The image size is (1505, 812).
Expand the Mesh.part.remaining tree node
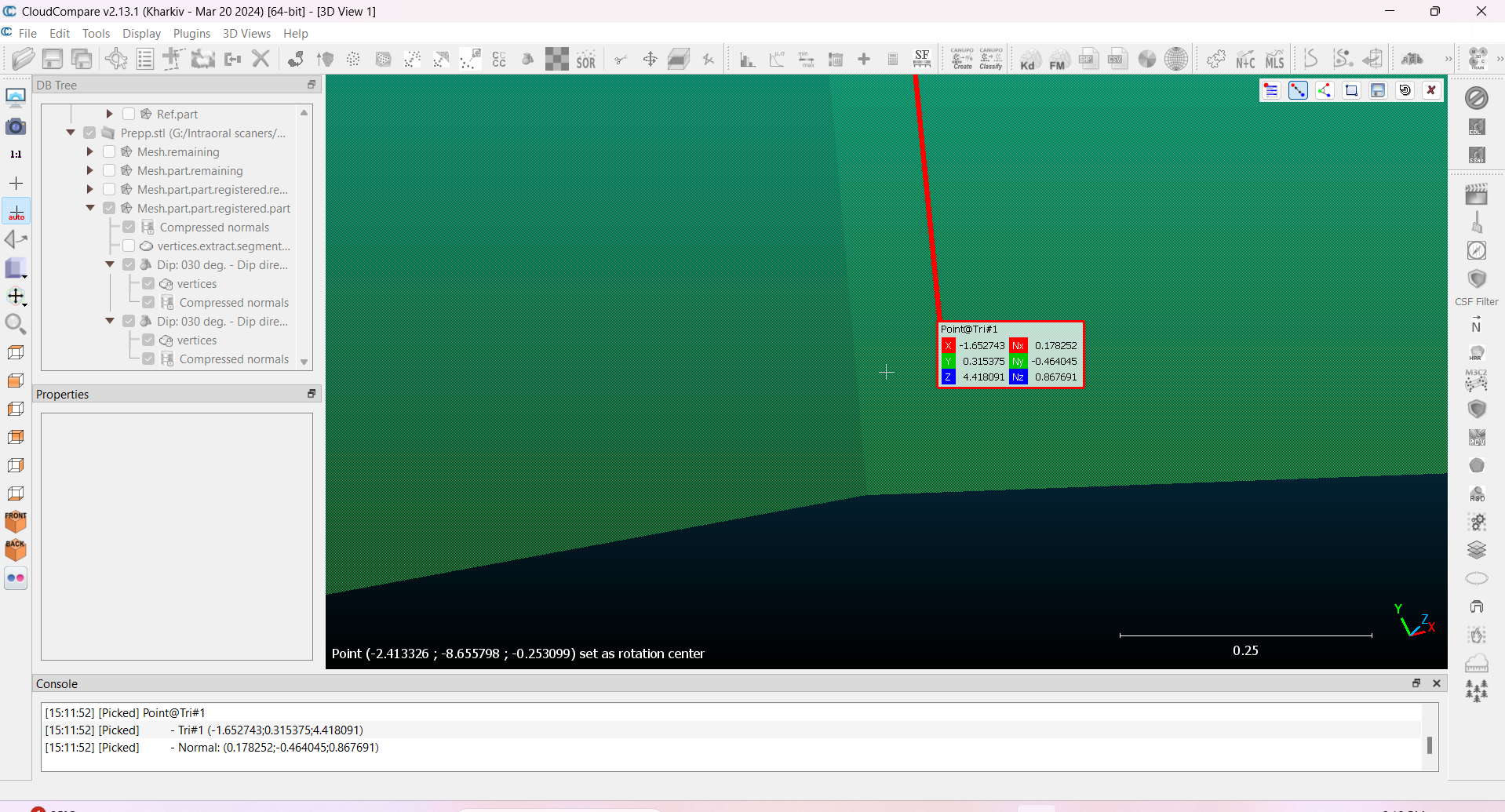[90, 171]
